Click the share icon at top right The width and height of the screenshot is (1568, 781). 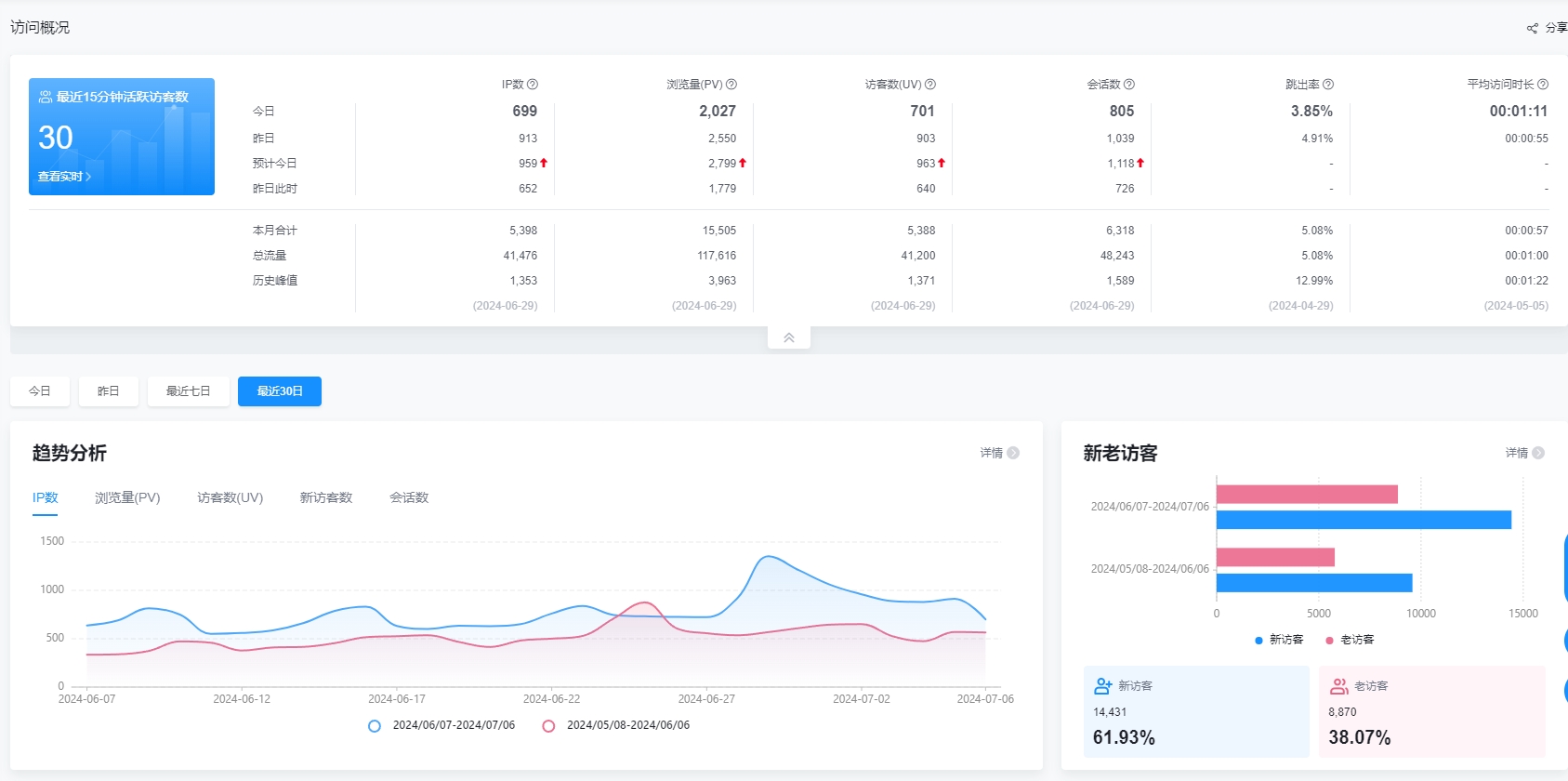point(1533,29)
